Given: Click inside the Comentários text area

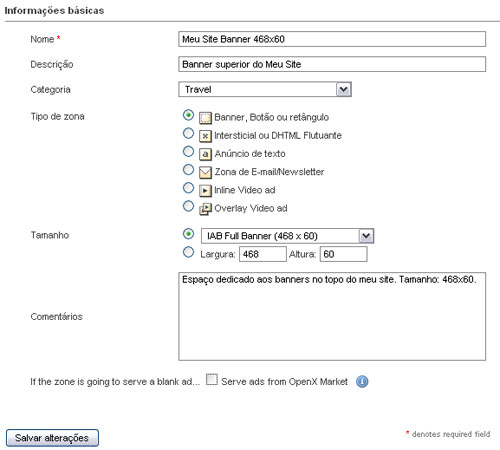Looking at the screenshot, I should [x=332, y=316].
